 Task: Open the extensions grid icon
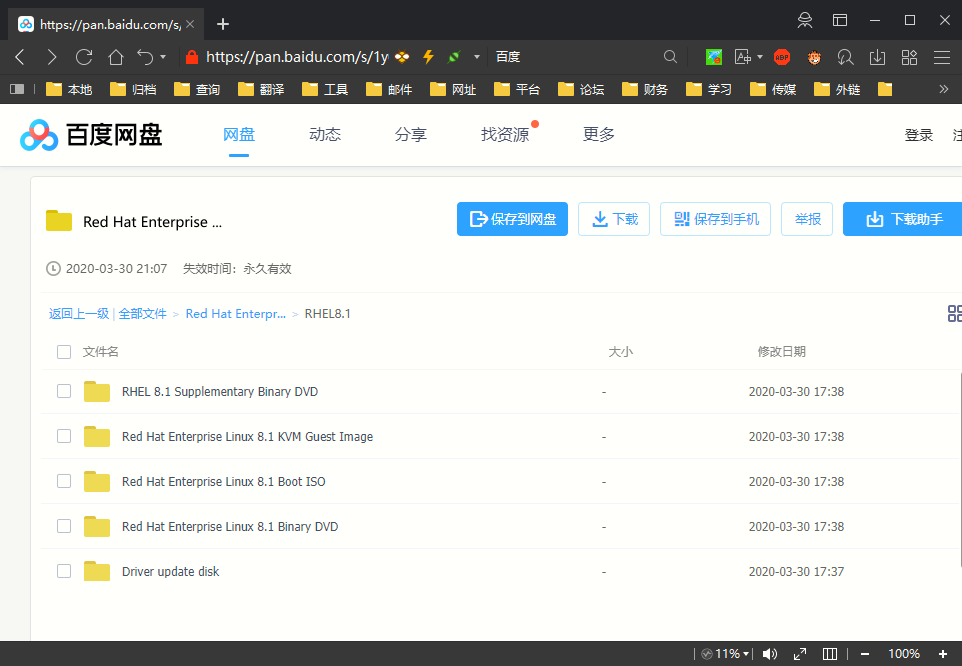[x=909, y=57]
